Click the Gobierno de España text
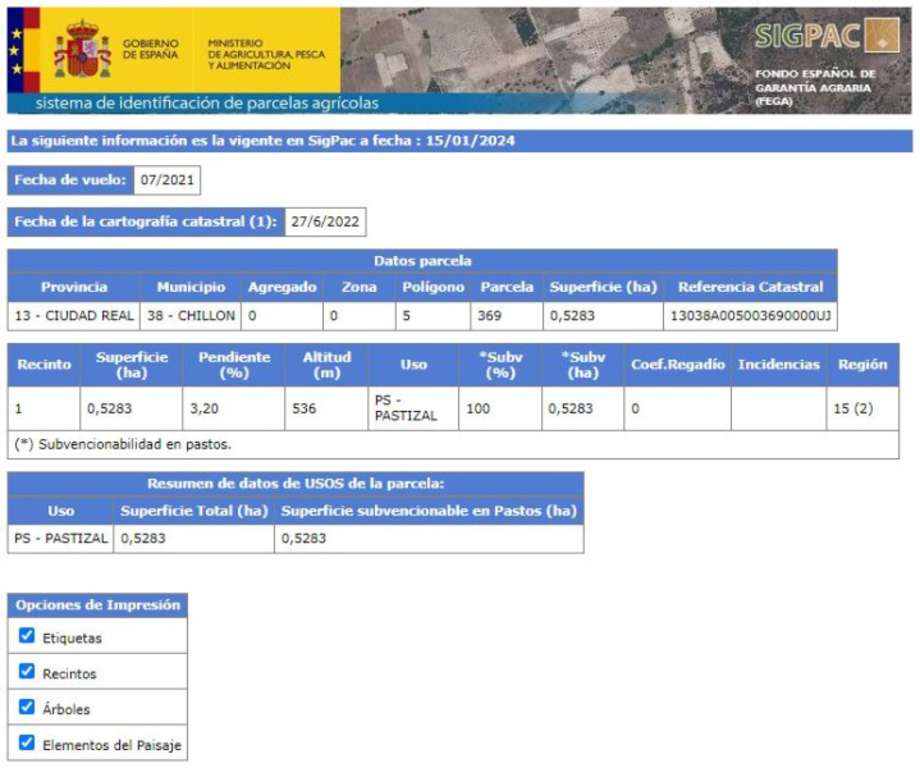Image resolution: width=920 pixels, height=768 pixels. pyautogui.click(x=150, y=50)
